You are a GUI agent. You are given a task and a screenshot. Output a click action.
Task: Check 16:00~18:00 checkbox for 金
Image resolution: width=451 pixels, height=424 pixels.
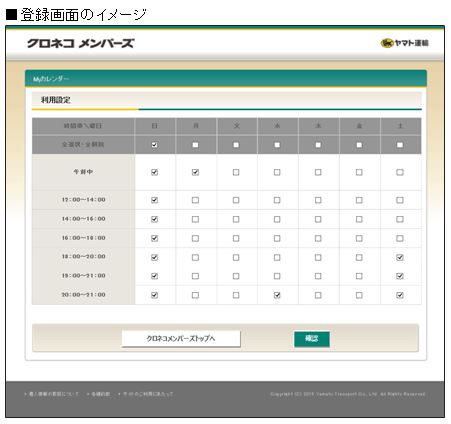pyautogui.click(x=359, y=238)
